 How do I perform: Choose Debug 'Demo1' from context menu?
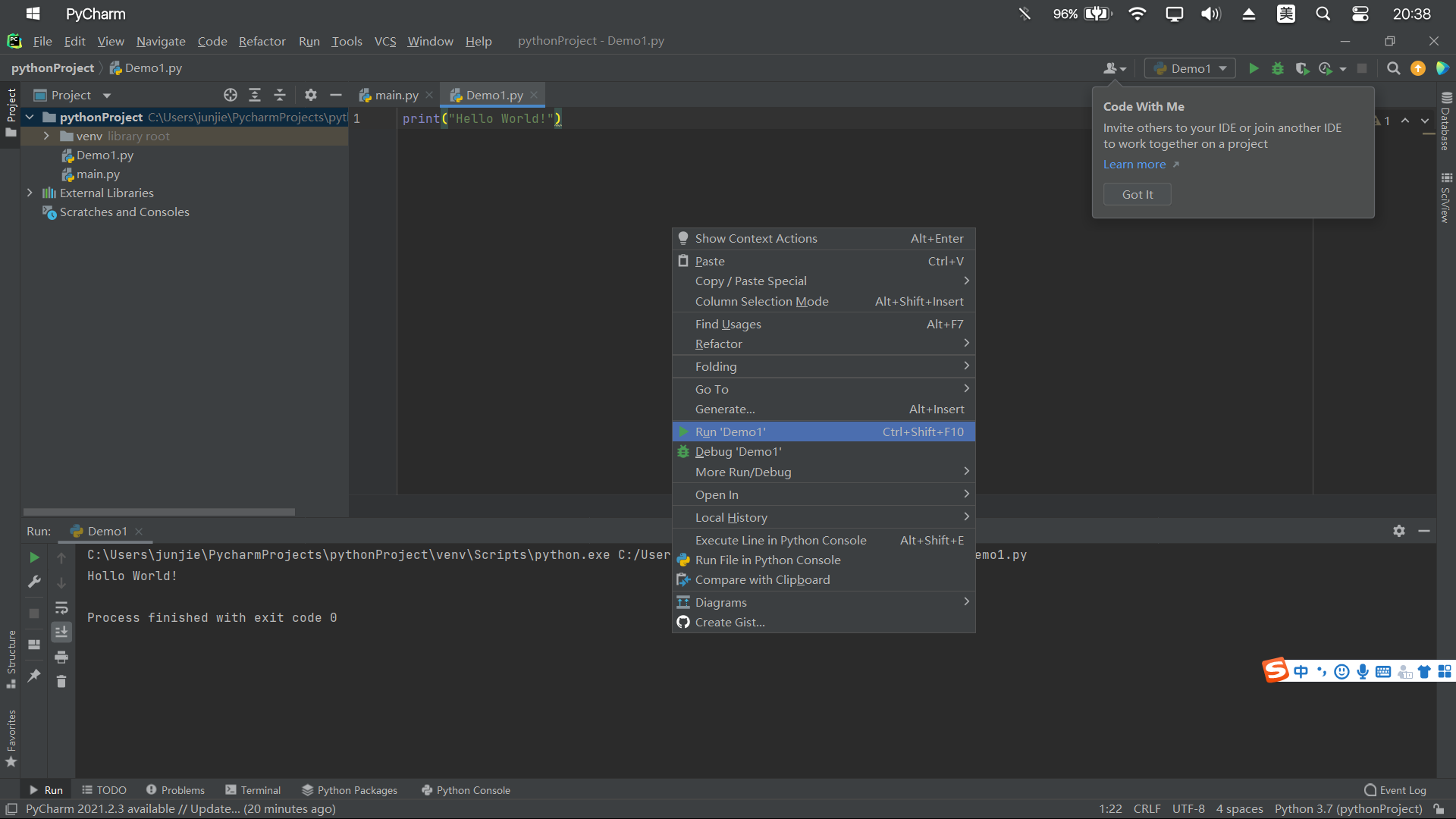point(824,451)
